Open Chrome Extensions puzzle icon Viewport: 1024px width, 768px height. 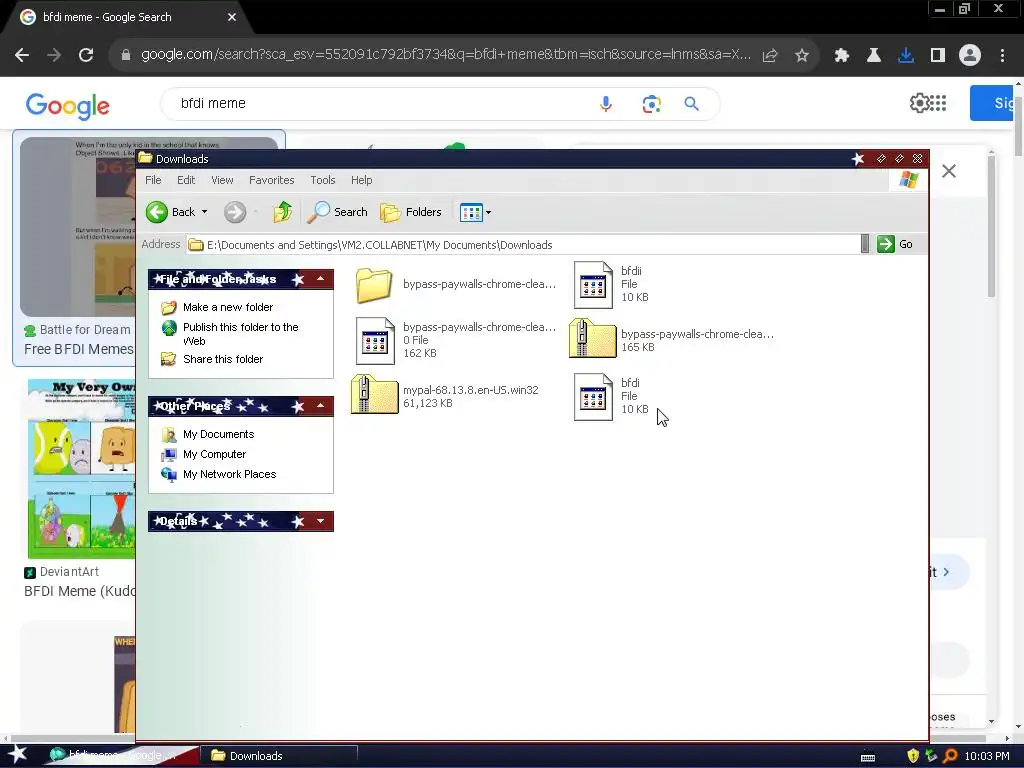click(x=842, y=56)
